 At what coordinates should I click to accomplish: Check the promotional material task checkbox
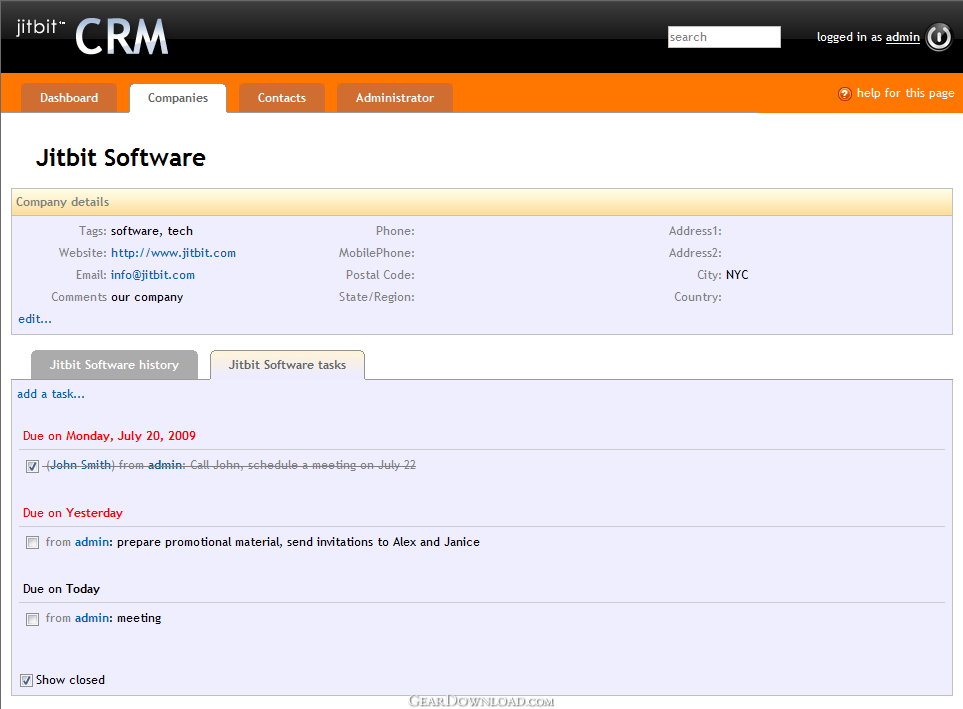(x=33, y=543)
